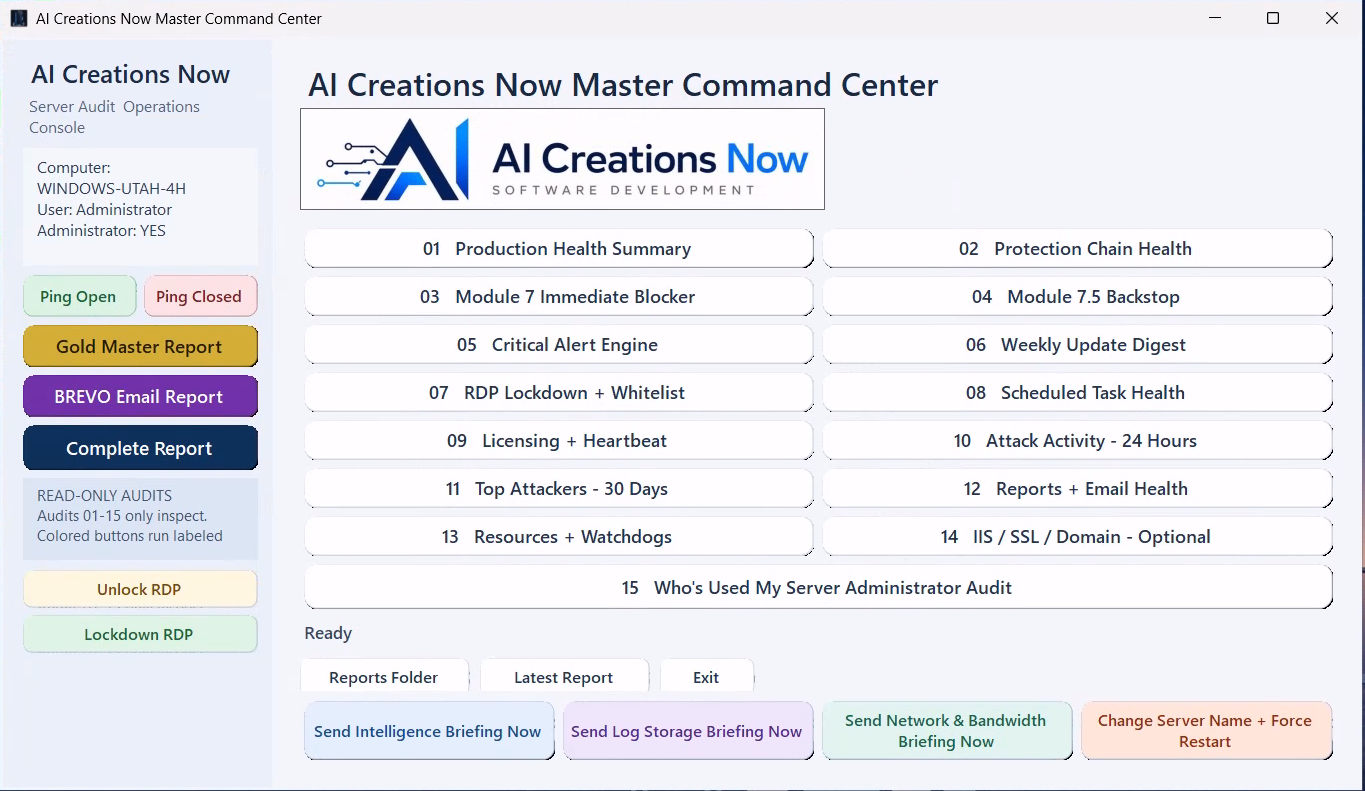This screenshot has height=791, width=1365.
Task: Run 07 RDP Lockdown + Whitelist audit
Action: [558, 393]
